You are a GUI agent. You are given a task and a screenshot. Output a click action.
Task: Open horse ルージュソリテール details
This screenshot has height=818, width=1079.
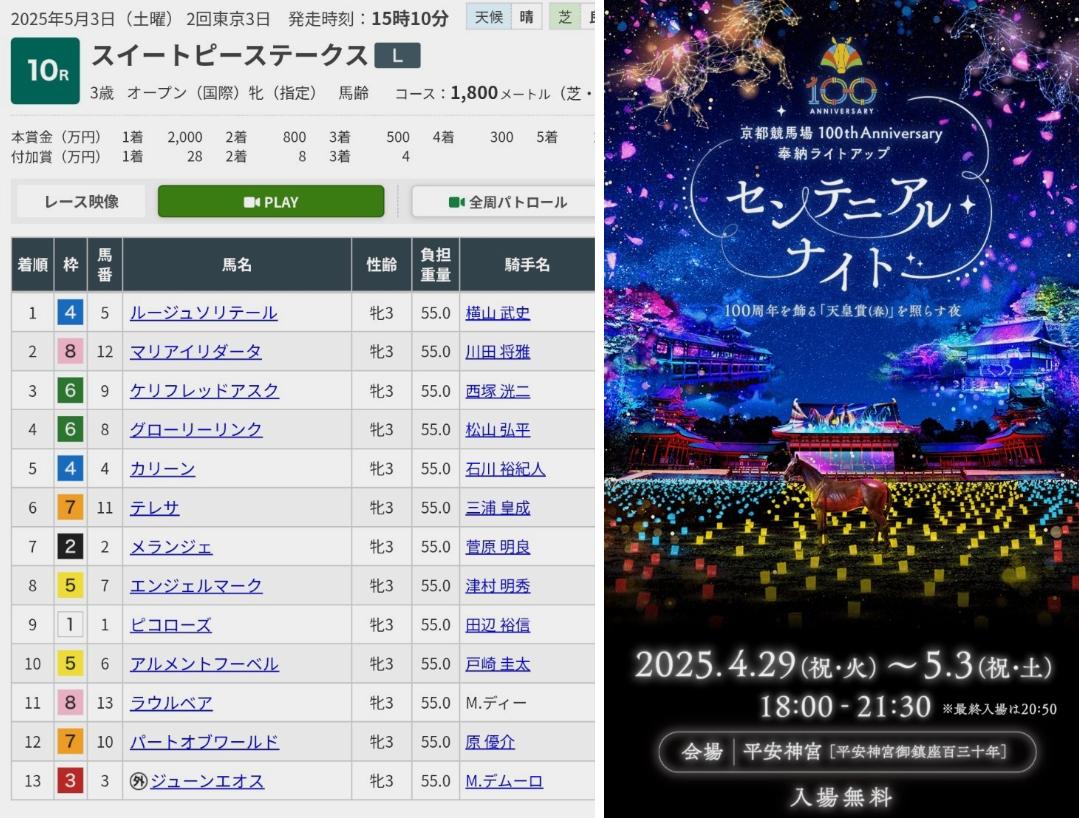(x=203, y=313)
